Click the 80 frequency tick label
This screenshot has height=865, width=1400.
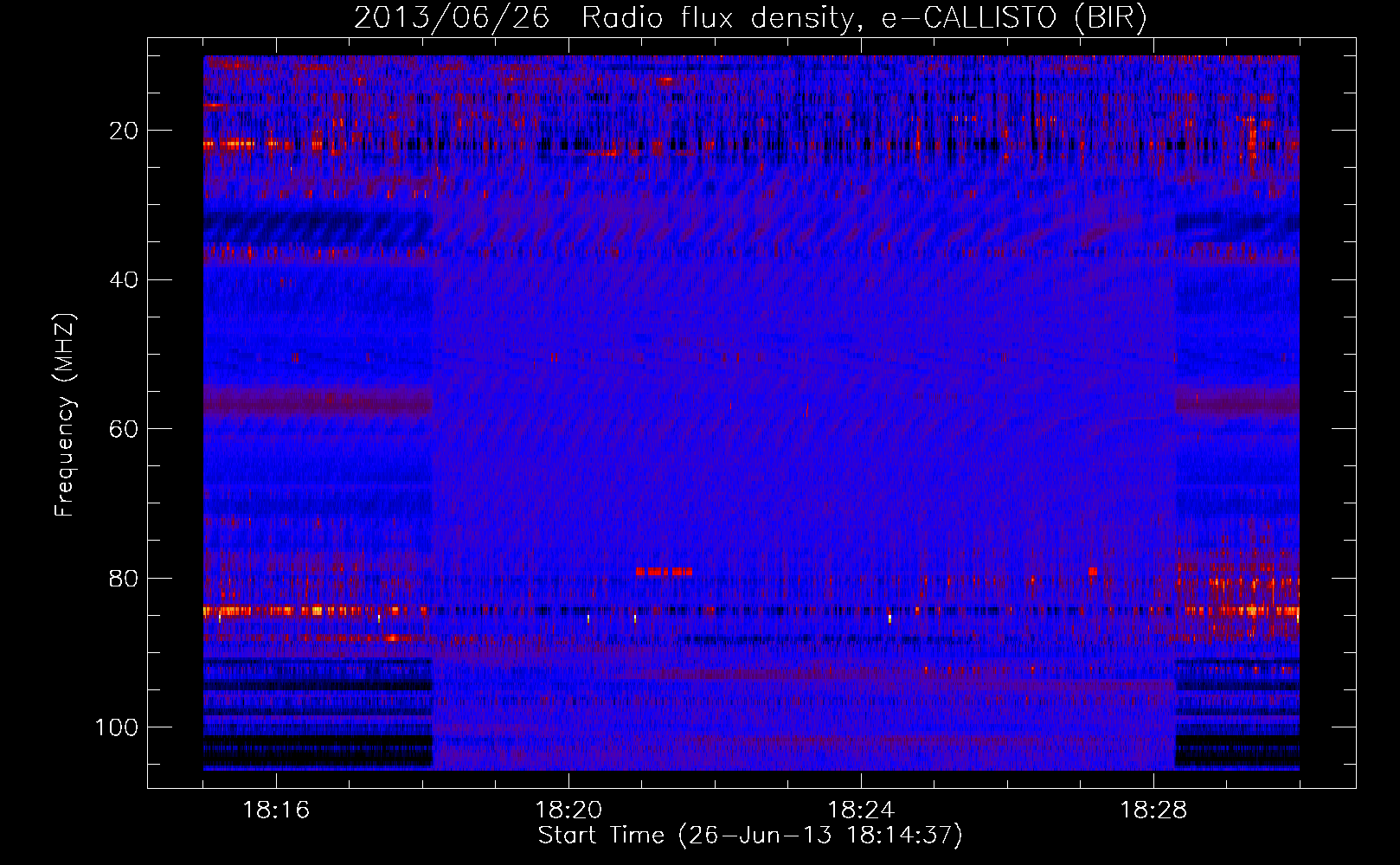[x=125, y=578]
